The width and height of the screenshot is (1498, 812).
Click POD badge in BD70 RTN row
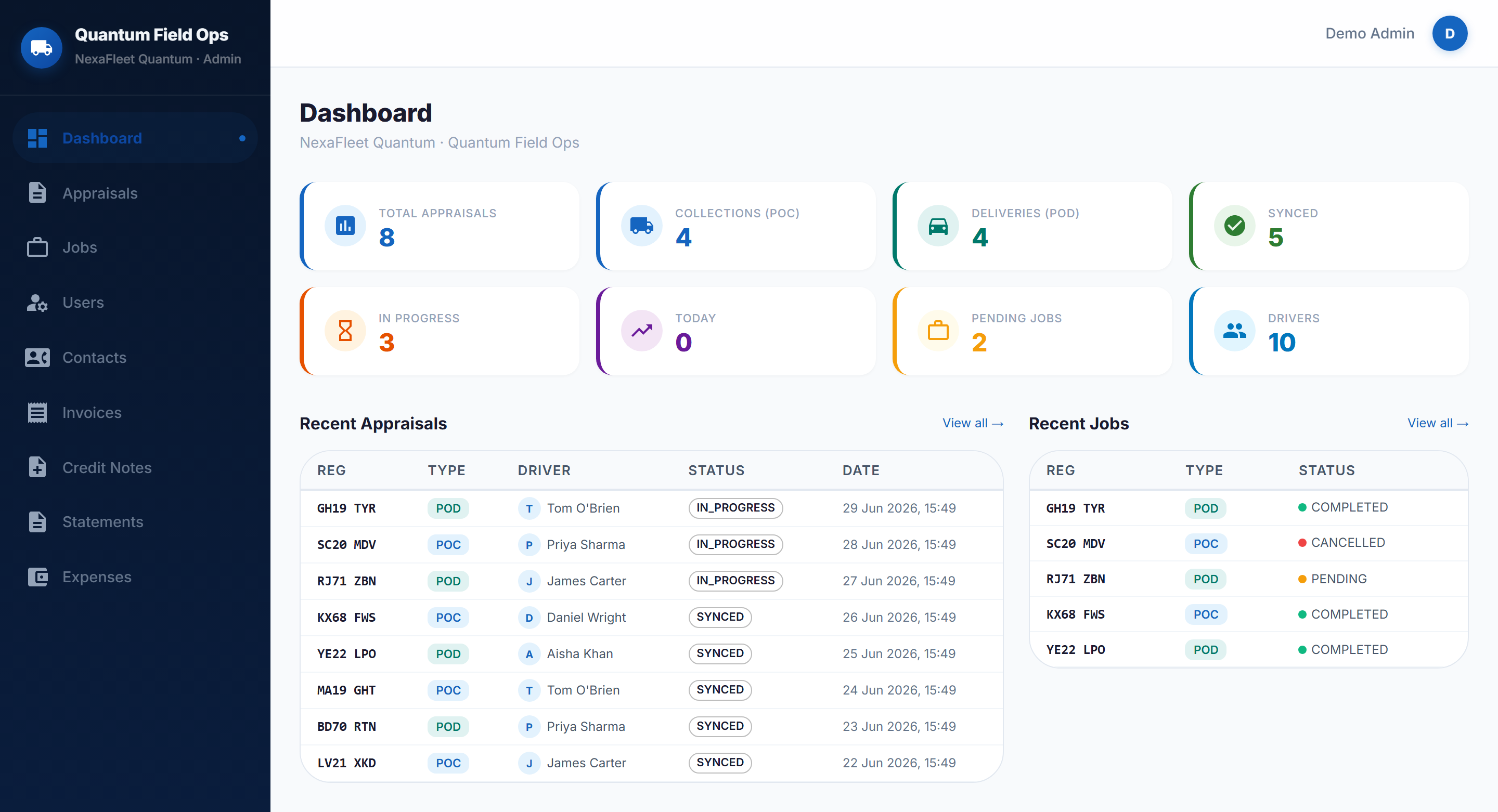point(448,727)
